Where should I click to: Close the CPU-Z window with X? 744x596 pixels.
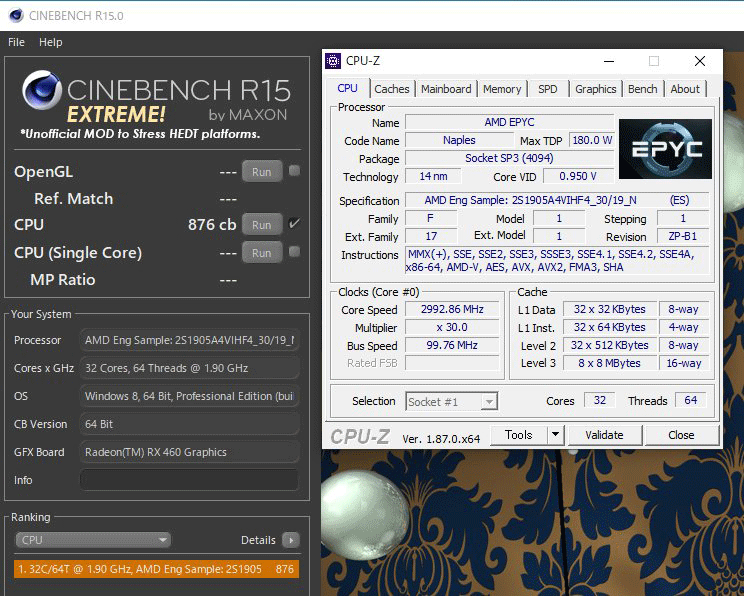point(700,61)
